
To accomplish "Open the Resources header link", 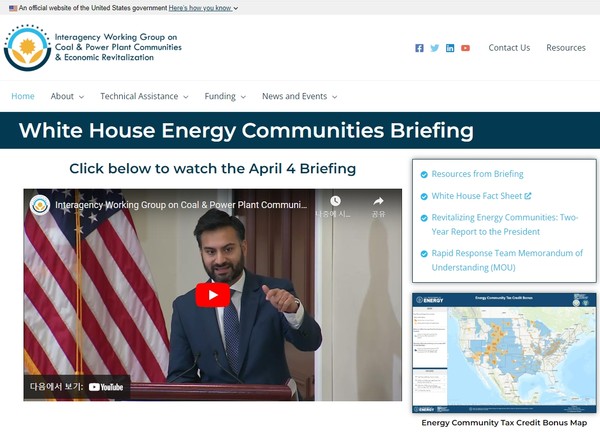I will tap(566, 48).
